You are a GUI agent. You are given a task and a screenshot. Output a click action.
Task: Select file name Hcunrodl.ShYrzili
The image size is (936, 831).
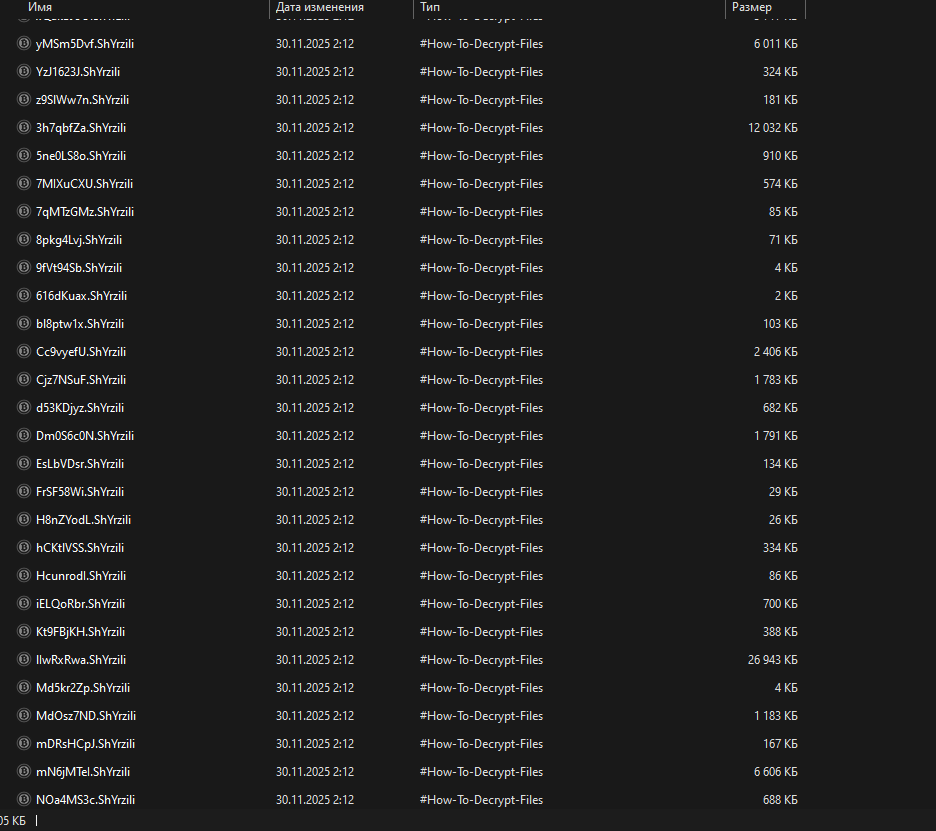tap(81, 576)
